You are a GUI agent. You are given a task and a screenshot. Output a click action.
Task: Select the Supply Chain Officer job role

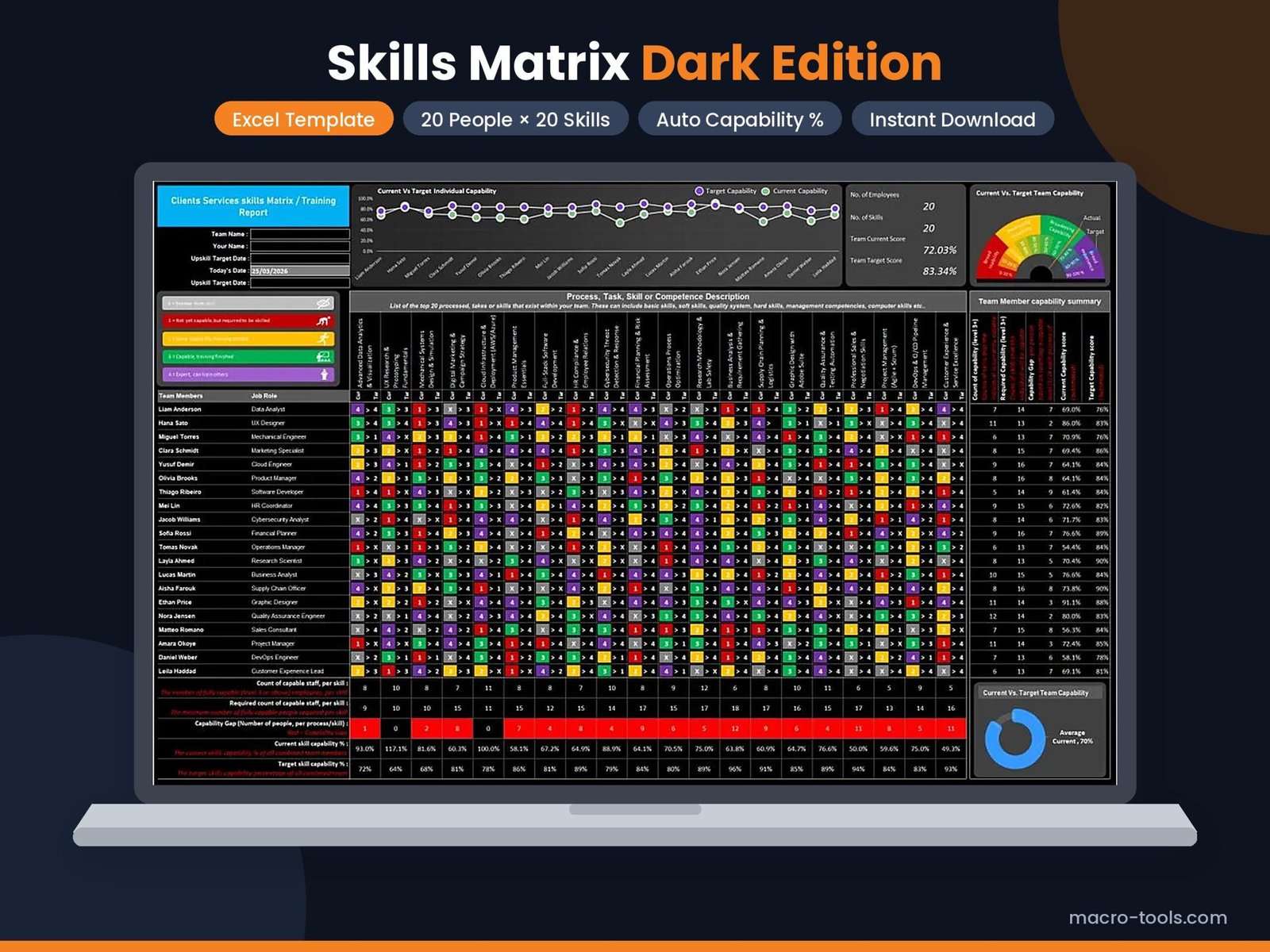point(279,589)
